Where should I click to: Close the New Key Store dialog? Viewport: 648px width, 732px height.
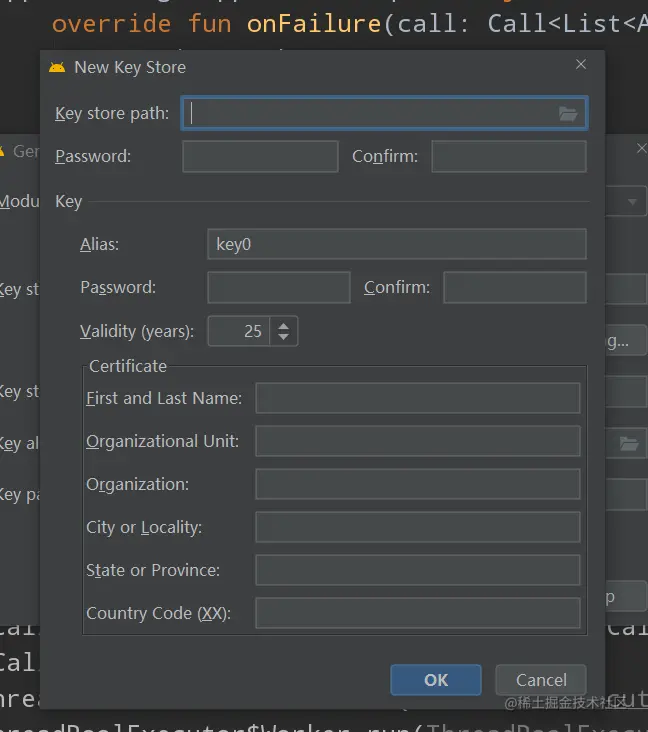point(581,64)
